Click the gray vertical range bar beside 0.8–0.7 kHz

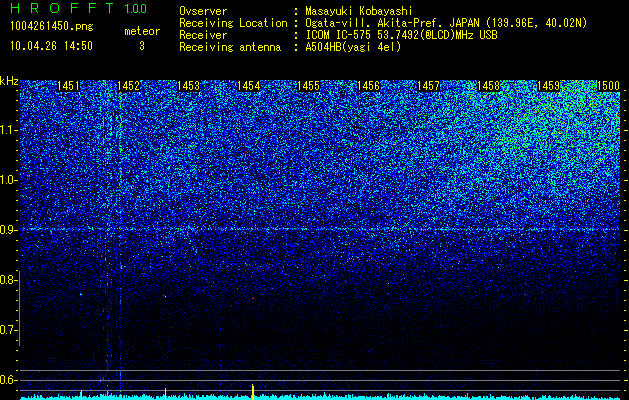click(19, 308)
